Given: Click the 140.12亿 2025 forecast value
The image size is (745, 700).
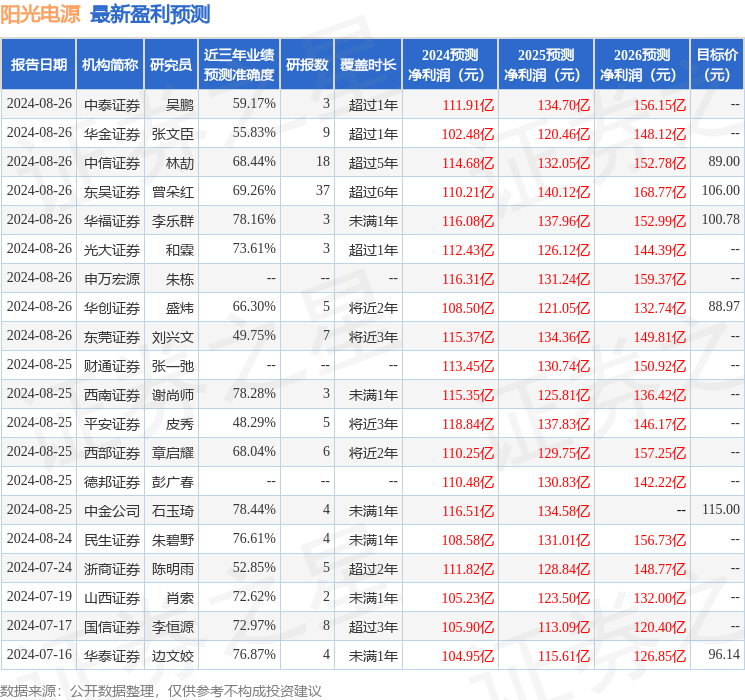Looking at the screenshot, I should [564, 192].
